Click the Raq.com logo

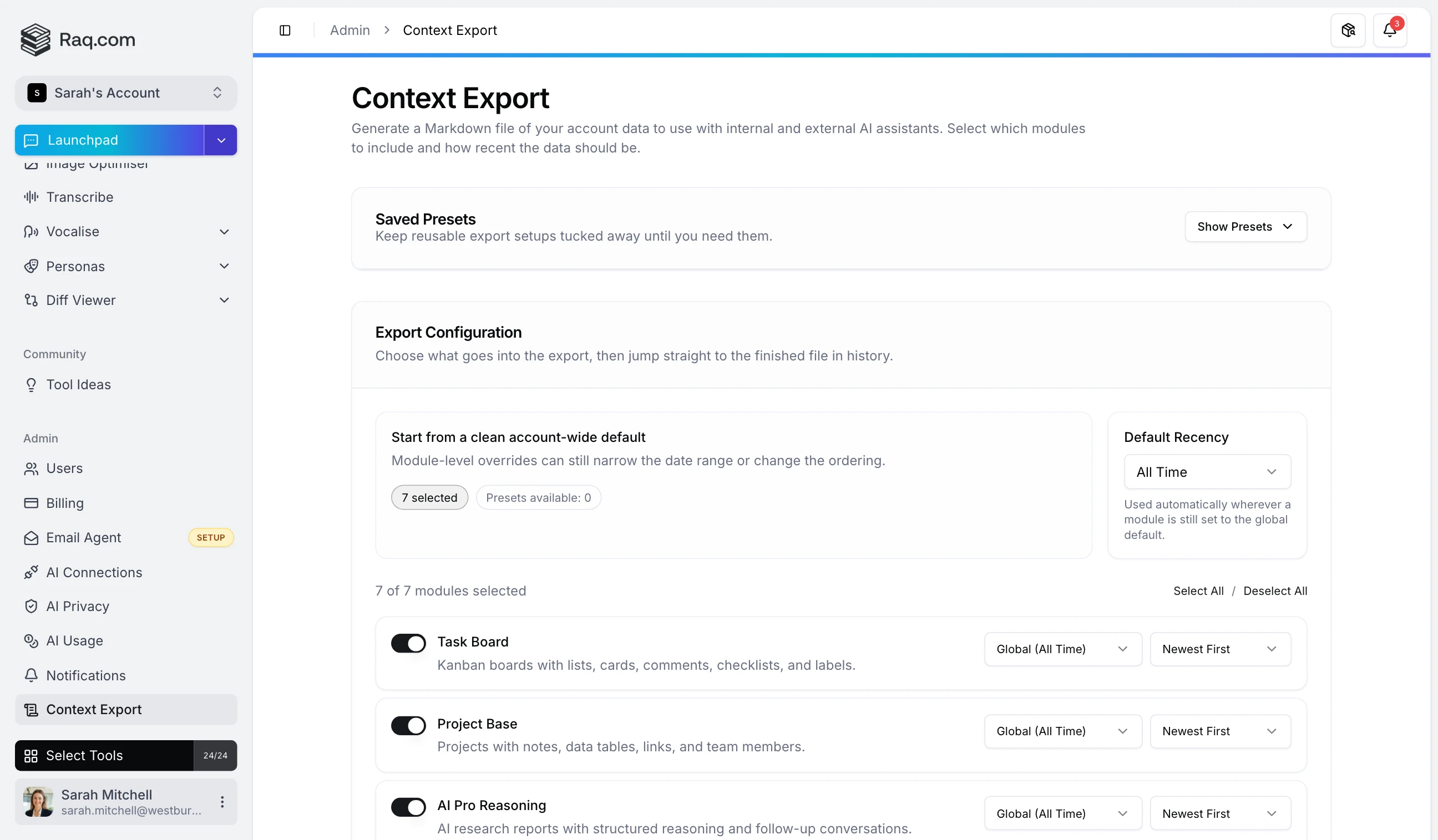point(78,39)
